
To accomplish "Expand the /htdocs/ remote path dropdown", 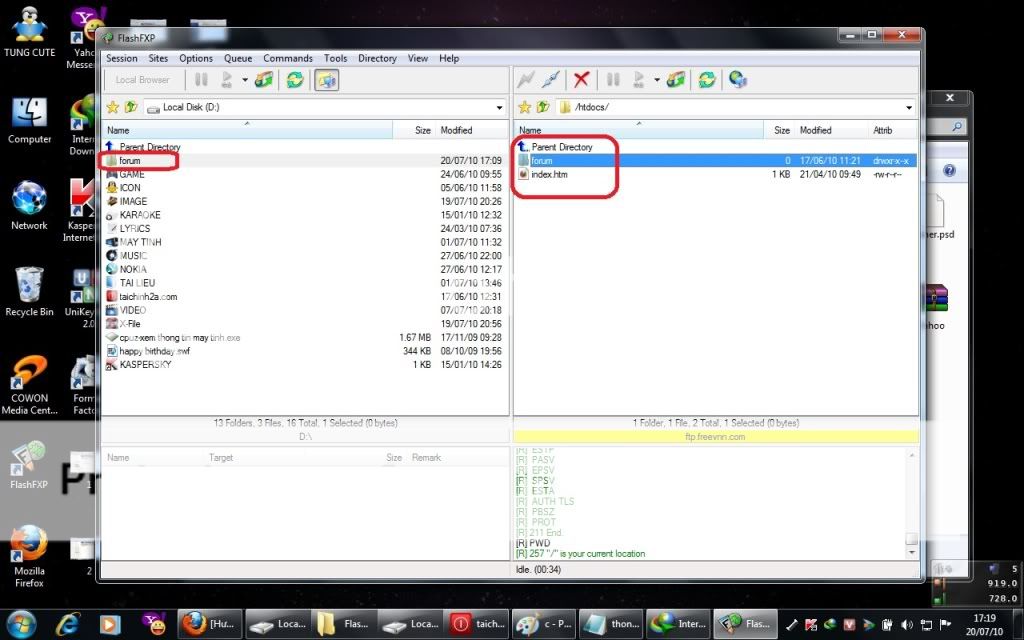I will [x=909, y=107].
